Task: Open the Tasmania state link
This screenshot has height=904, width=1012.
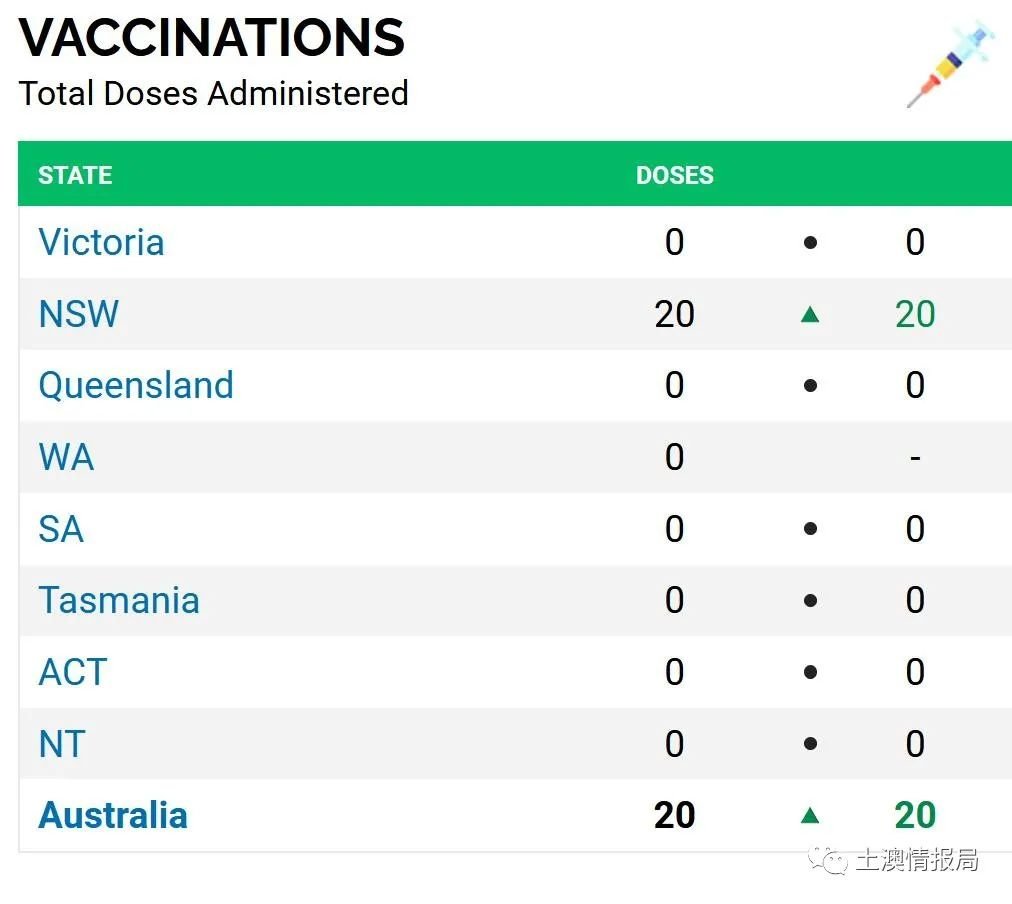Action: 119,601
